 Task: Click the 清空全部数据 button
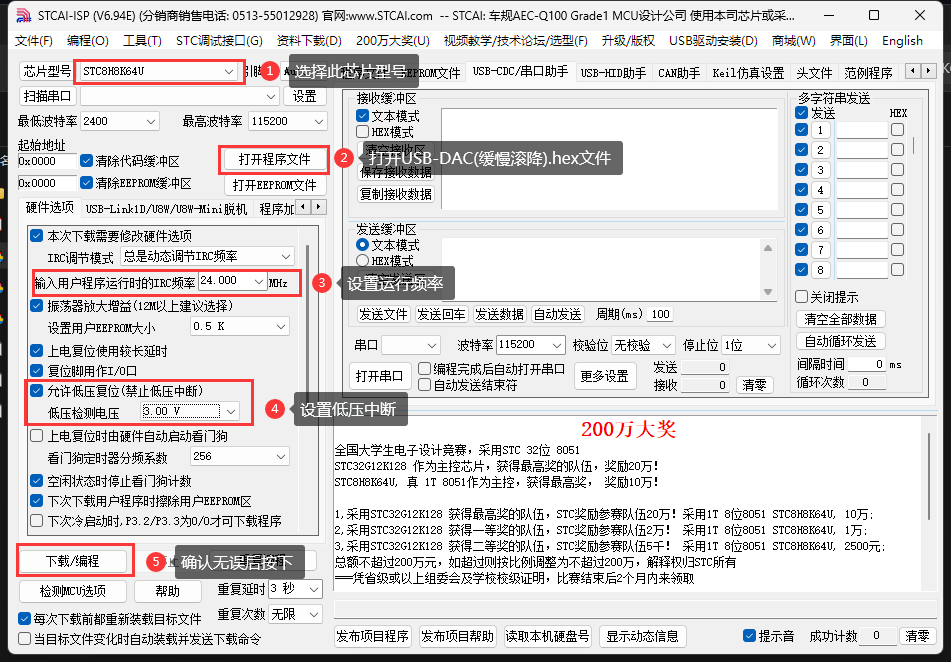(841, 319)
